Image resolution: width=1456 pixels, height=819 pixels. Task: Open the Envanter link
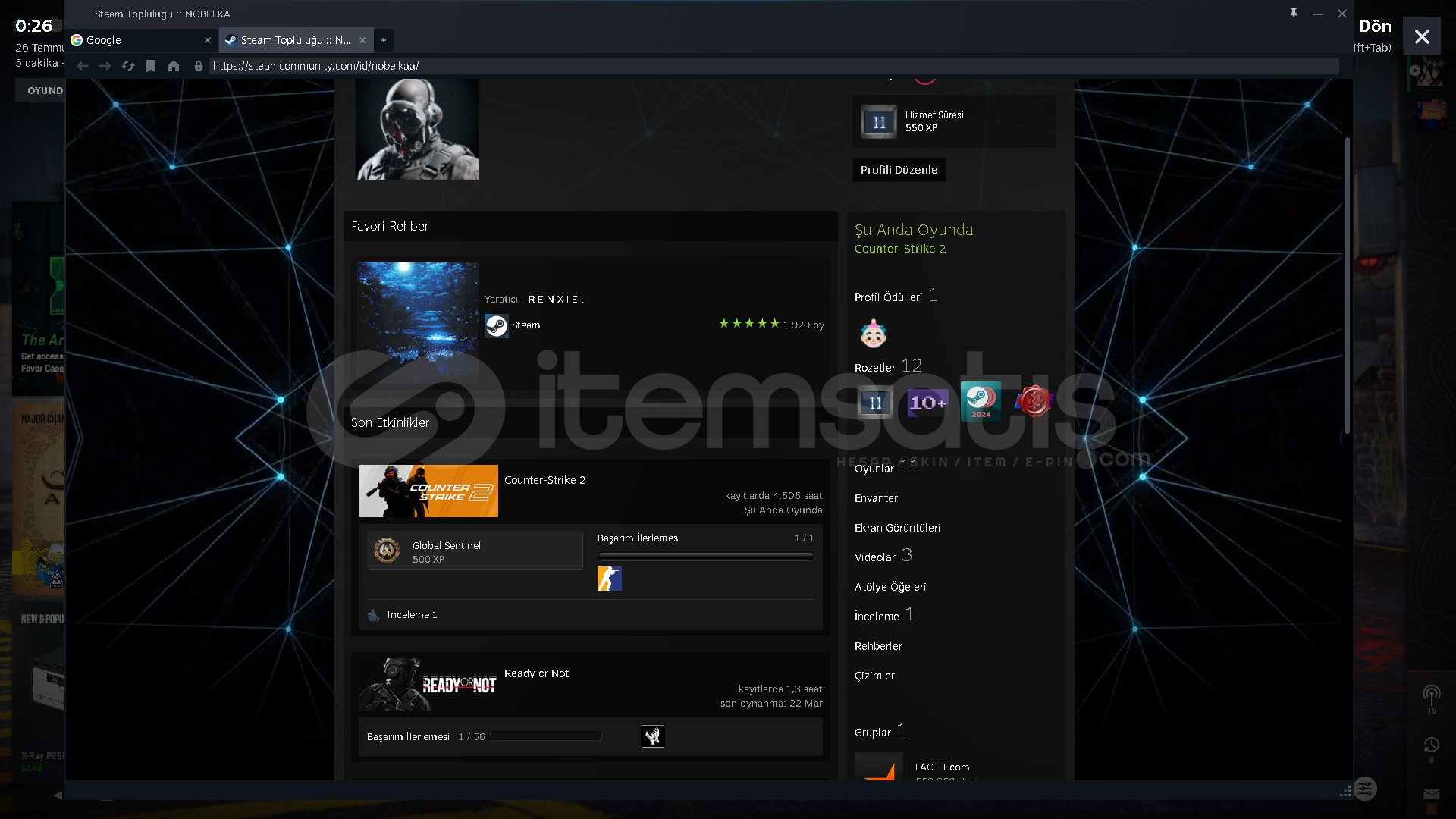pyautogui.click(x=876, y=498)
